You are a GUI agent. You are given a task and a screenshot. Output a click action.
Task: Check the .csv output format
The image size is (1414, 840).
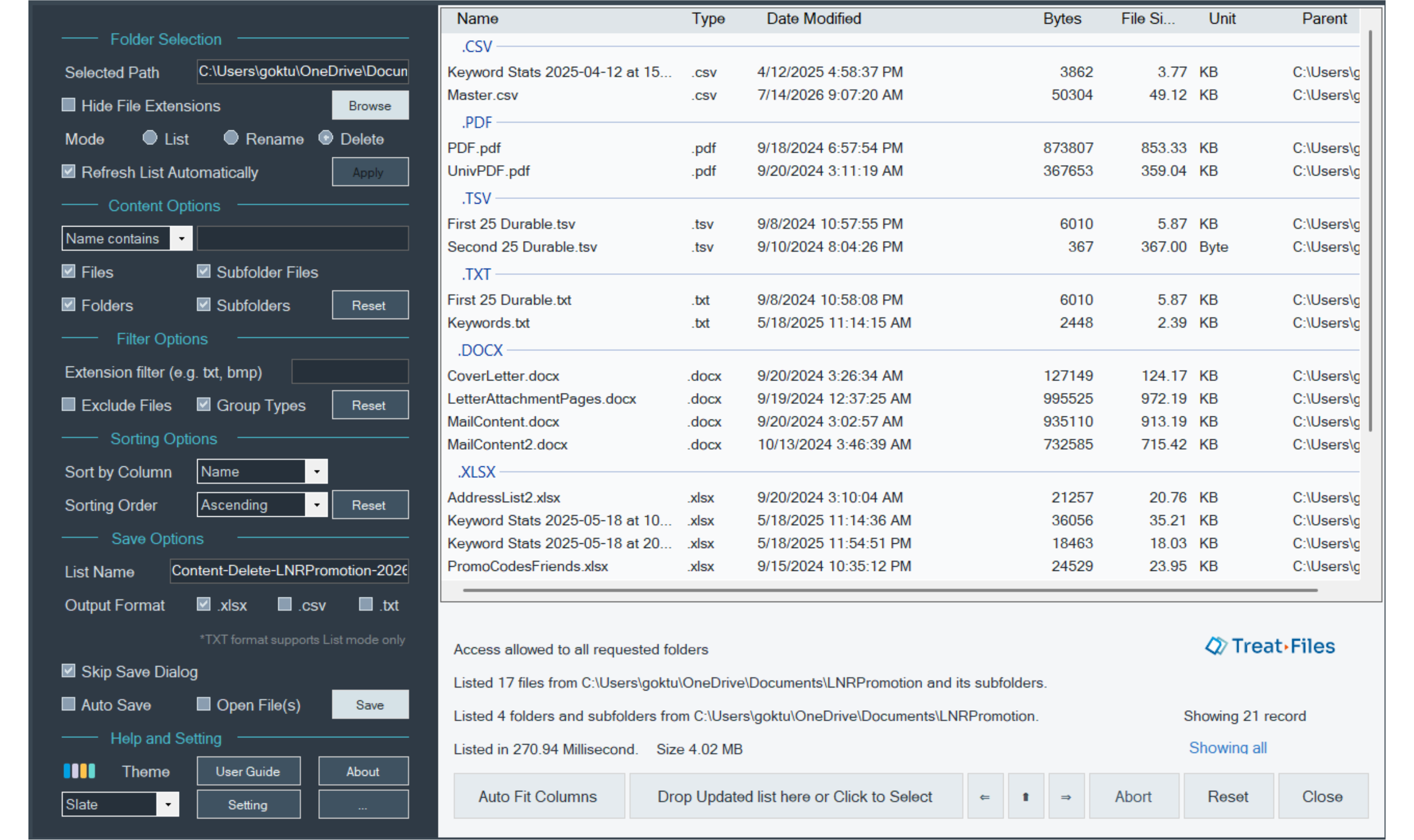[x=285, y=604]
